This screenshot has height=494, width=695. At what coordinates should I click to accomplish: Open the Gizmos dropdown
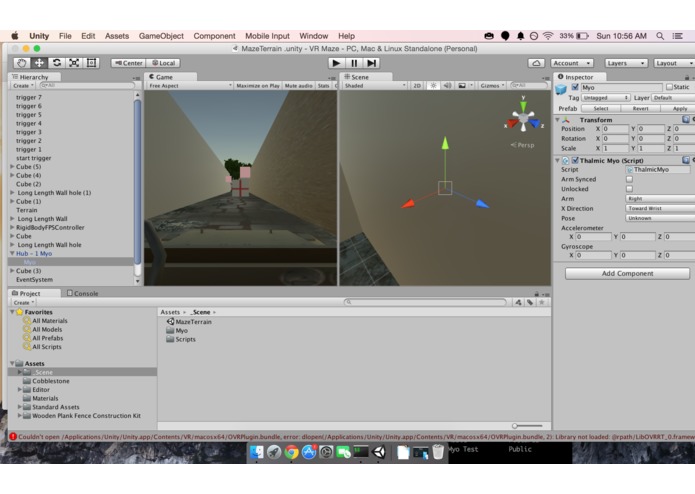click(x=492, y=86)
